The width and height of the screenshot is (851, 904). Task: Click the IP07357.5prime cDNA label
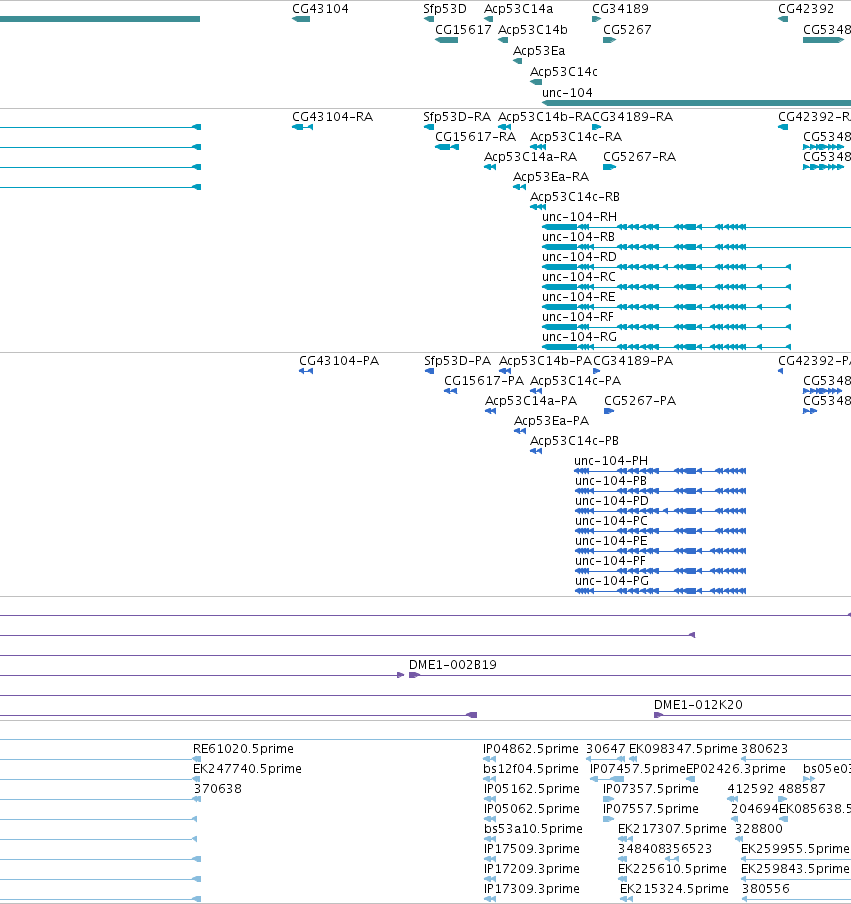click(x=651, y=789)
